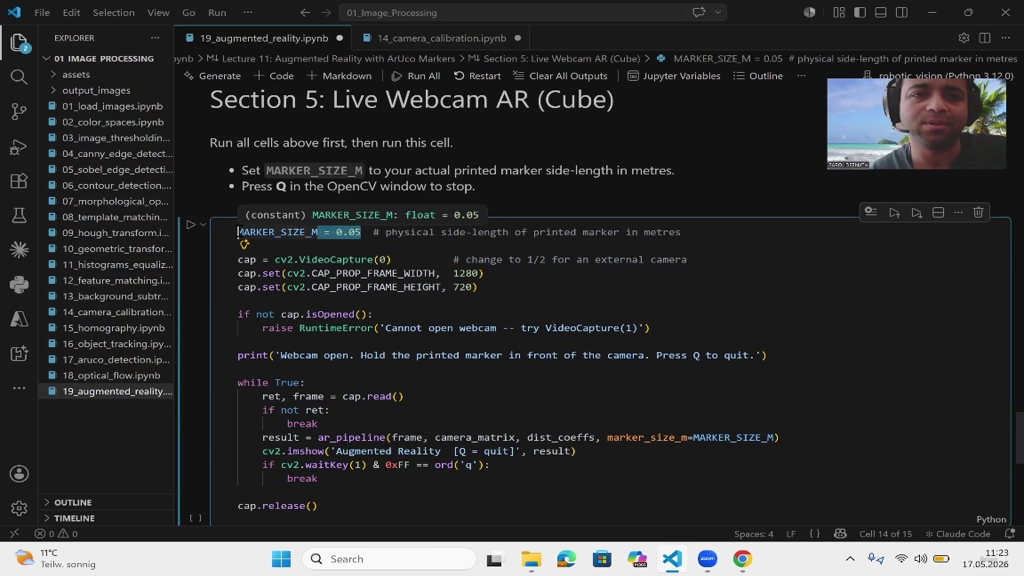Toggle the secondary side bar

tap(902, 12)
